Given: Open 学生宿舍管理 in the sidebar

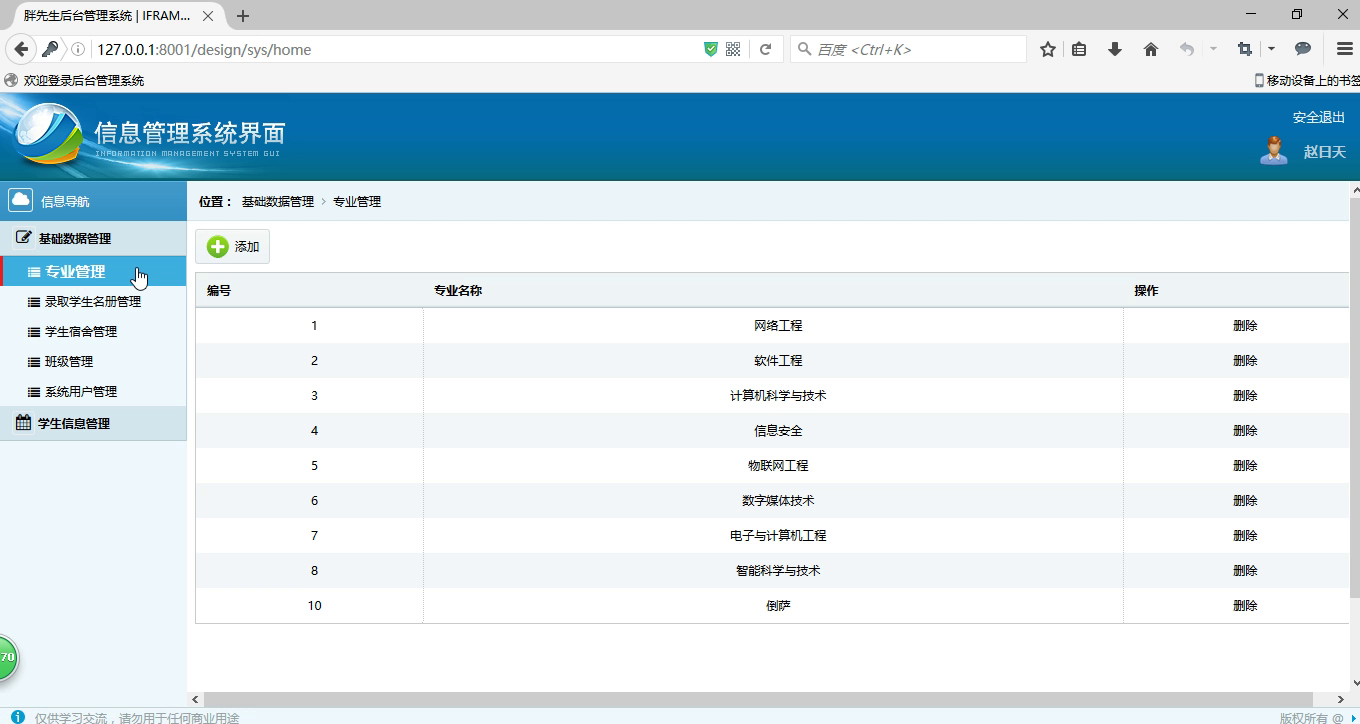Looking at the screenshot, I should click(93, 331).
